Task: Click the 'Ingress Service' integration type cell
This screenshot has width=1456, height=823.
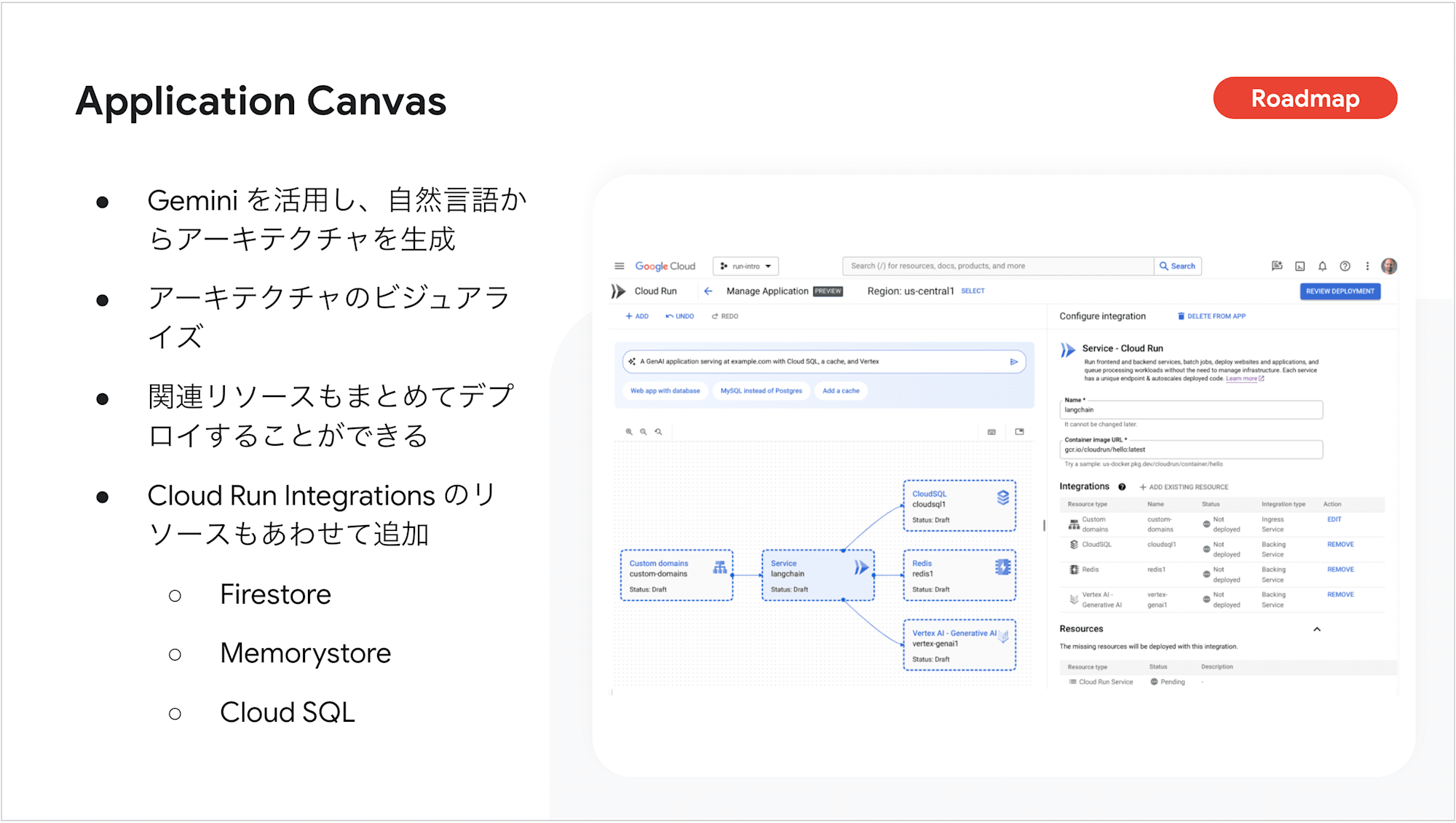Action: (1273, 524)
